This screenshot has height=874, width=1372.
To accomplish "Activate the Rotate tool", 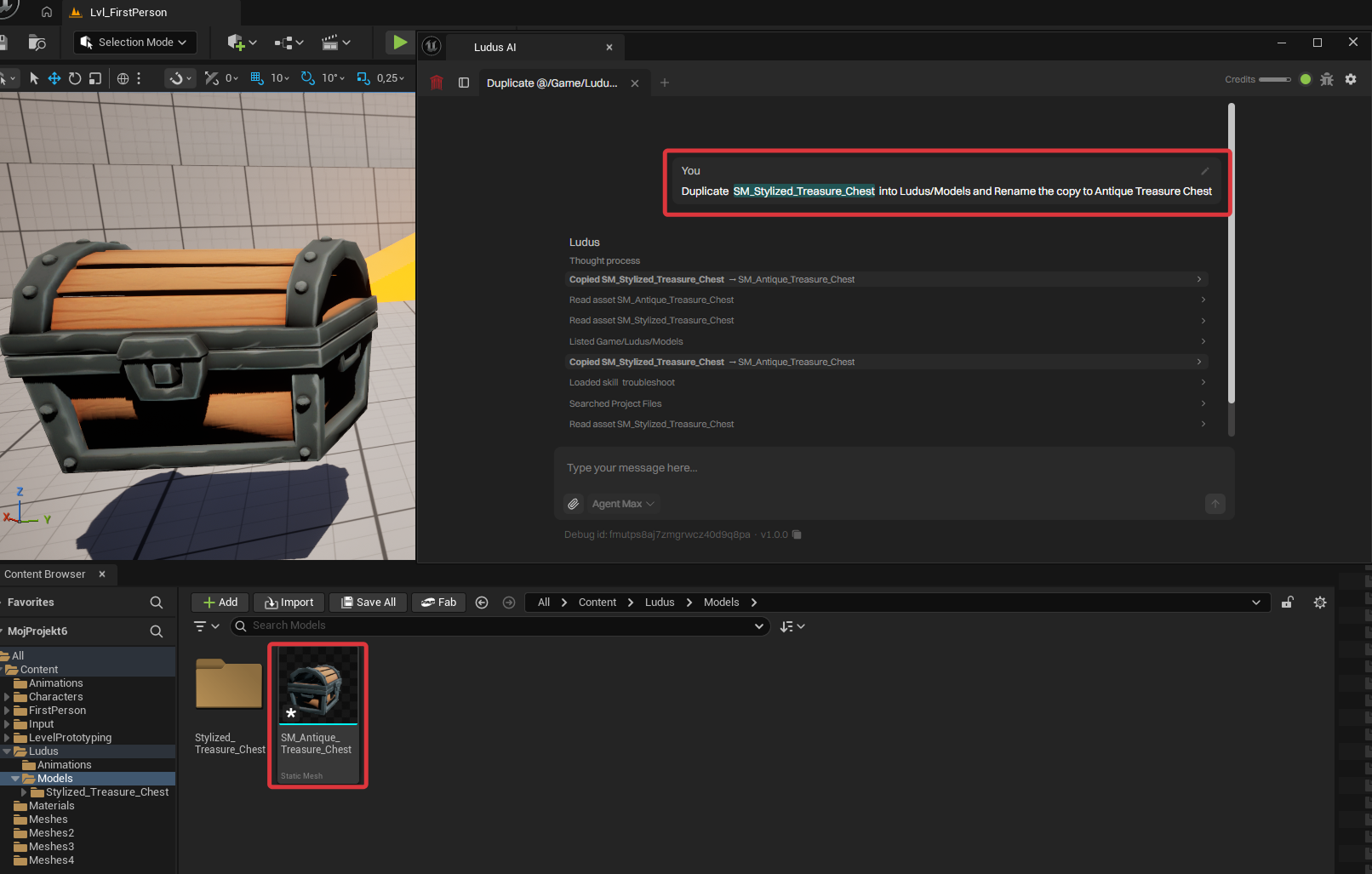I will pos(75,78).
